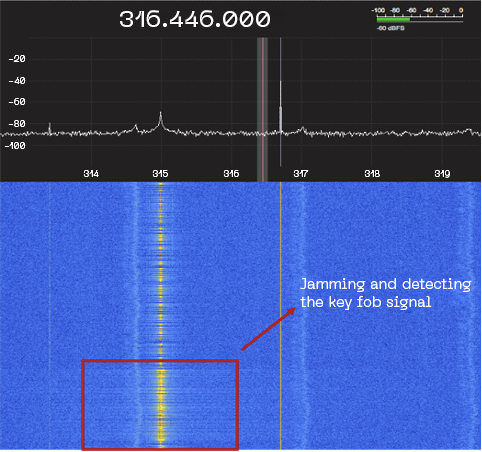The width and height of the screenshot is (482, 452).
Task: Click the yellow key fob signal in waterfall
Action: [161, 316]
